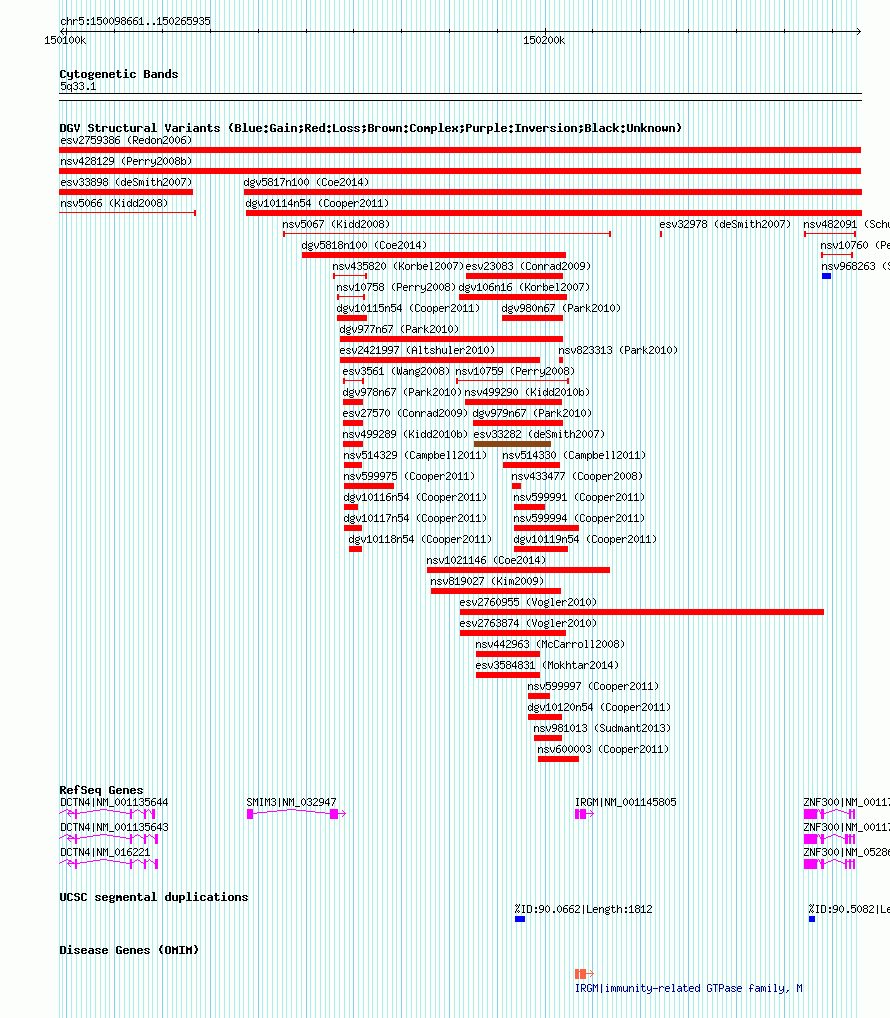Click esv3584831 (Mokhtar2014) label
This screenshot has width=890, height=1018.
tap(547, 665)
